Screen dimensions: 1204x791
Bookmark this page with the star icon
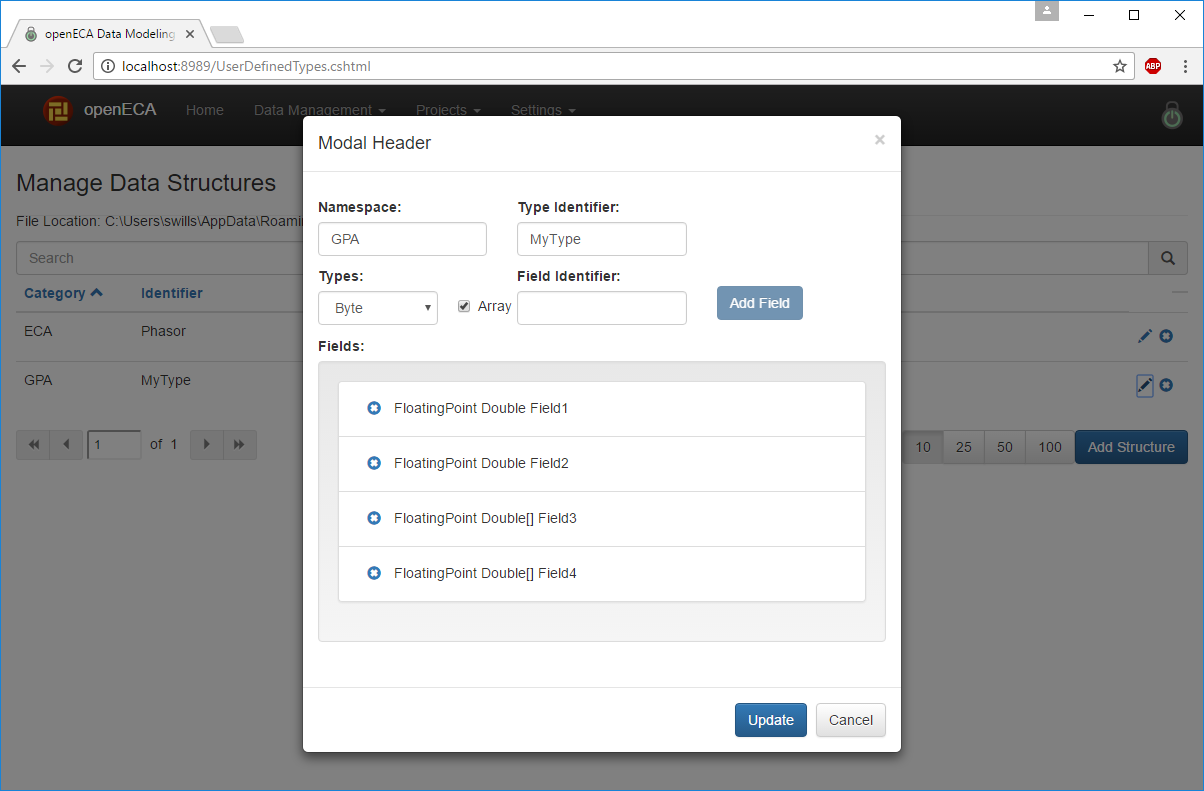coord(1119,66)
